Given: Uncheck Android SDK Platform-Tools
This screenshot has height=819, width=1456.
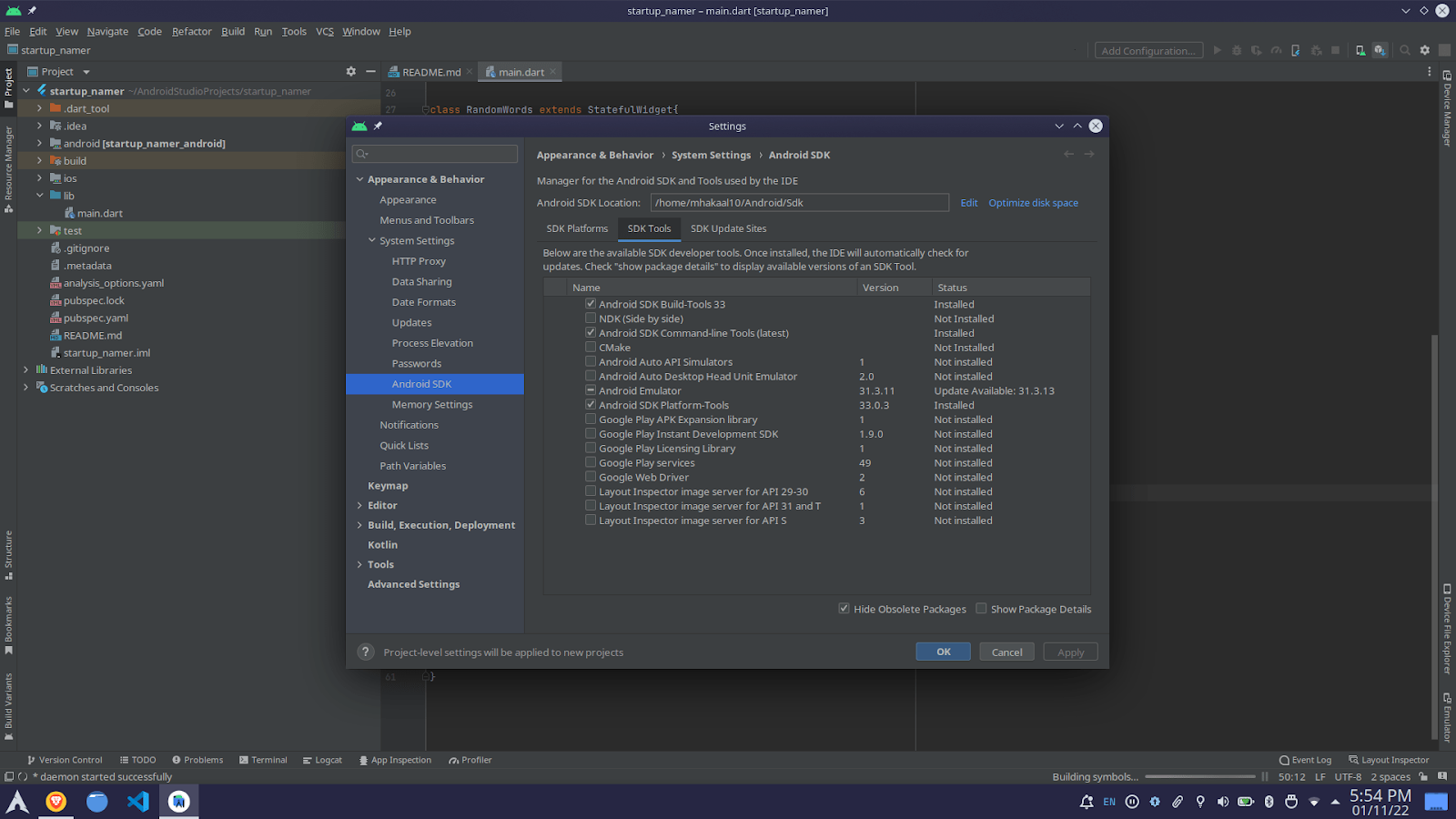Looking at the screenshot, I should 591,405.
